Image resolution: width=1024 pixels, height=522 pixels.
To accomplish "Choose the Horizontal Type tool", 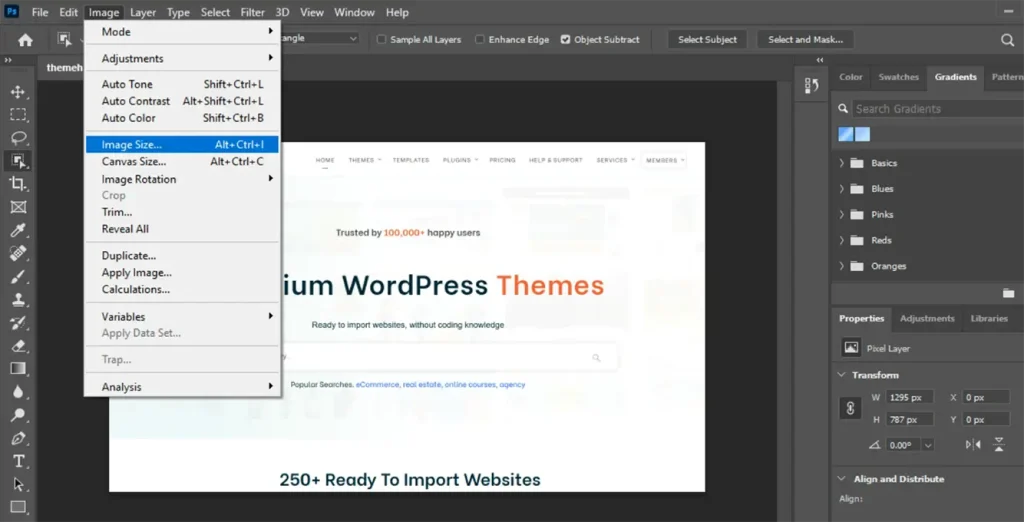I will [x=18, y=461].
